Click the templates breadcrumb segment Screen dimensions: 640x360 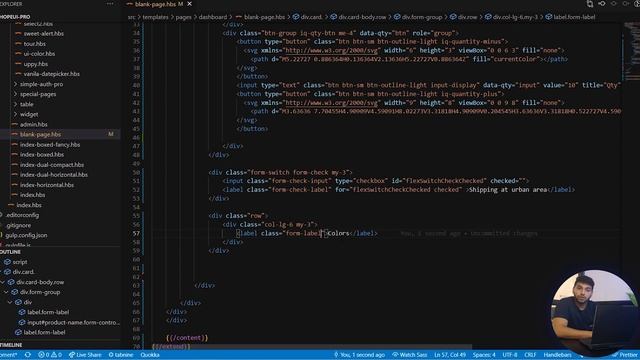(x=156, y=17)
